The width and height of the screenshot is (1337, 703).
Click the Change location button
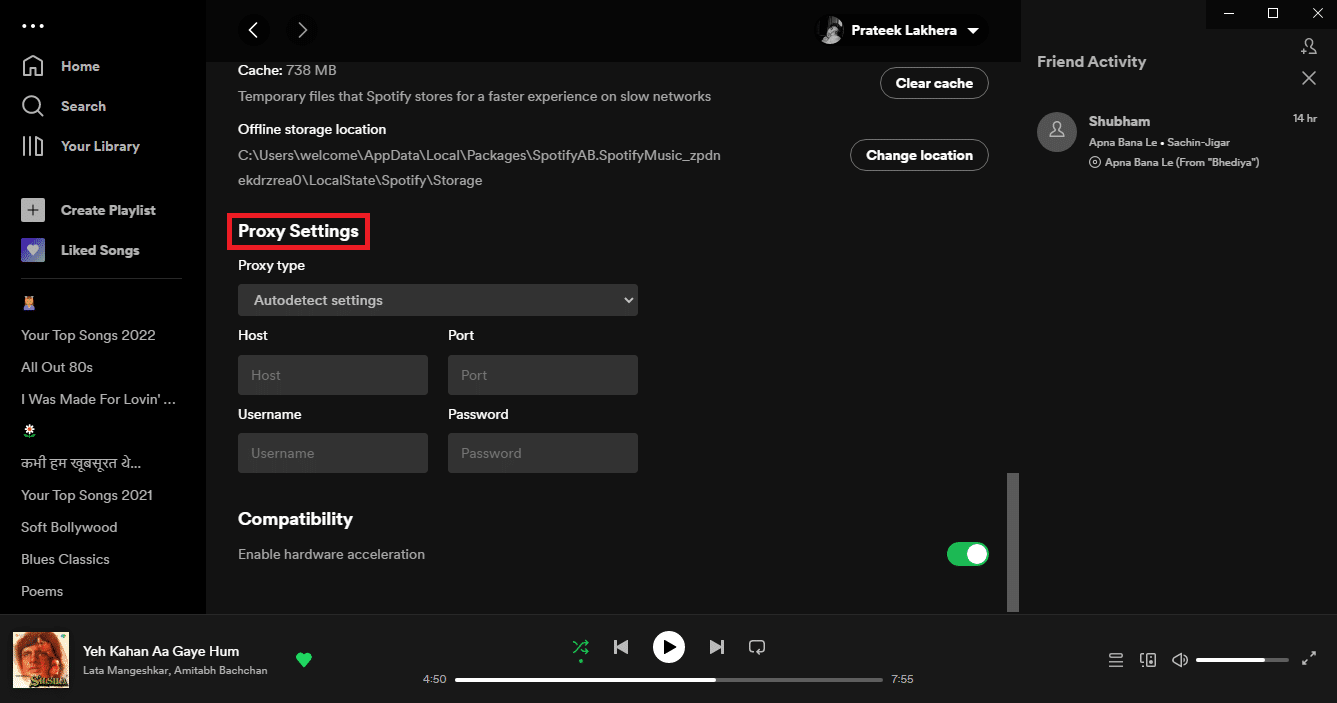[919, 155]
